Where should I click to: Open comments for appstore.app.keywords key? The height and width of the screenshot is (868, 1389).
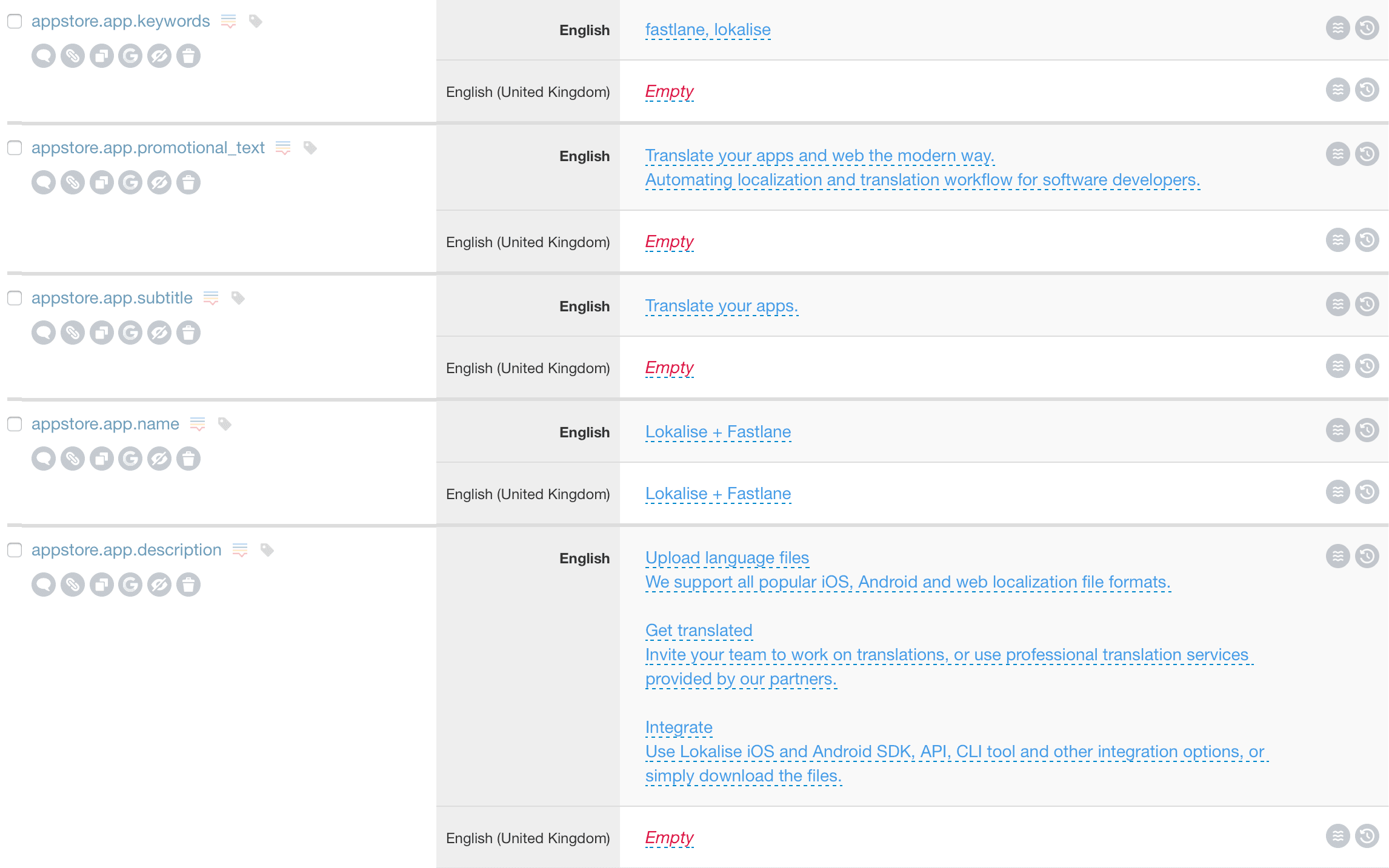(x=44, y=56)
